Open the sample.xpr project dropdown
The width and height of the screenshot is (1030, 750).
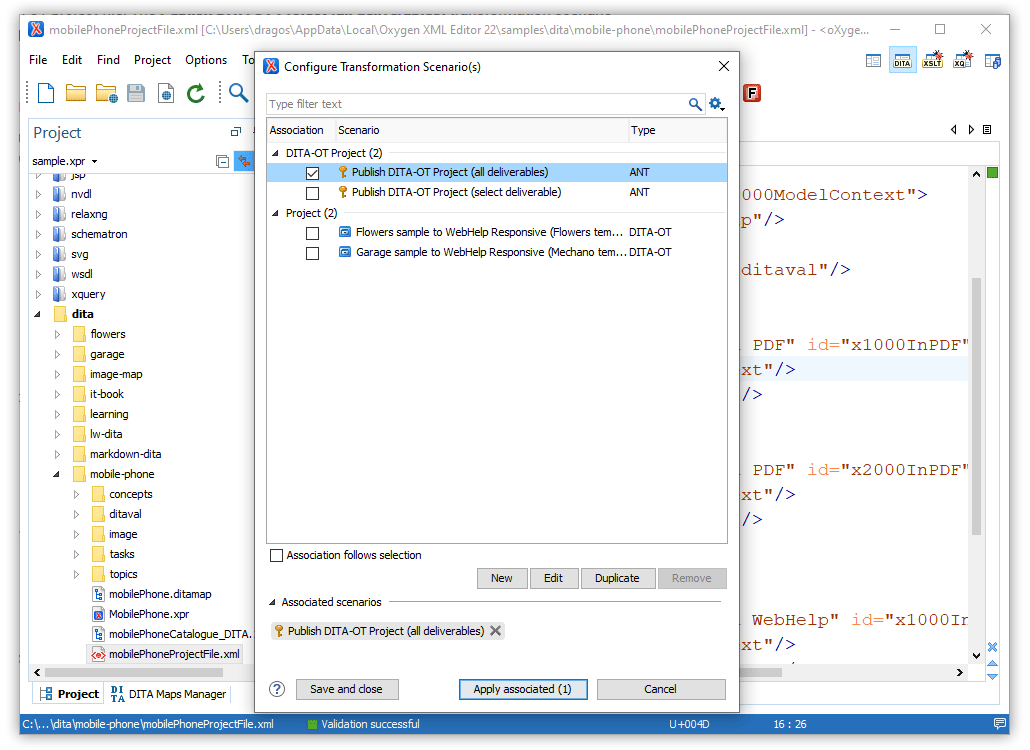pyautogui.click(x=95, y=162)
